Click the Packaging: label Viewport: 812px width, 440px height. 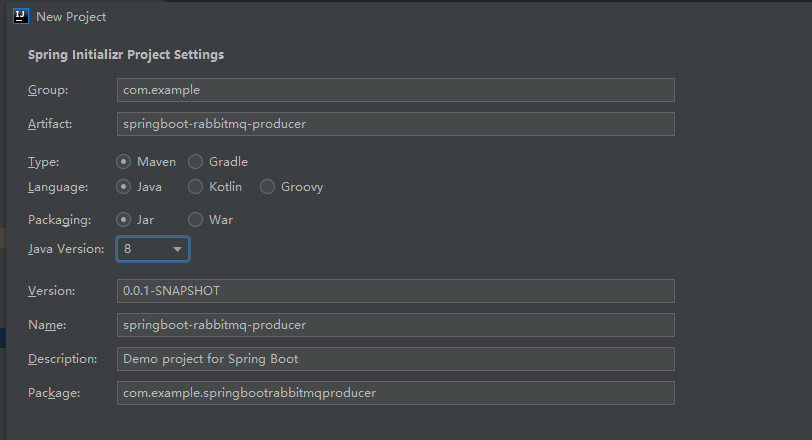click(x=60, y=220)
